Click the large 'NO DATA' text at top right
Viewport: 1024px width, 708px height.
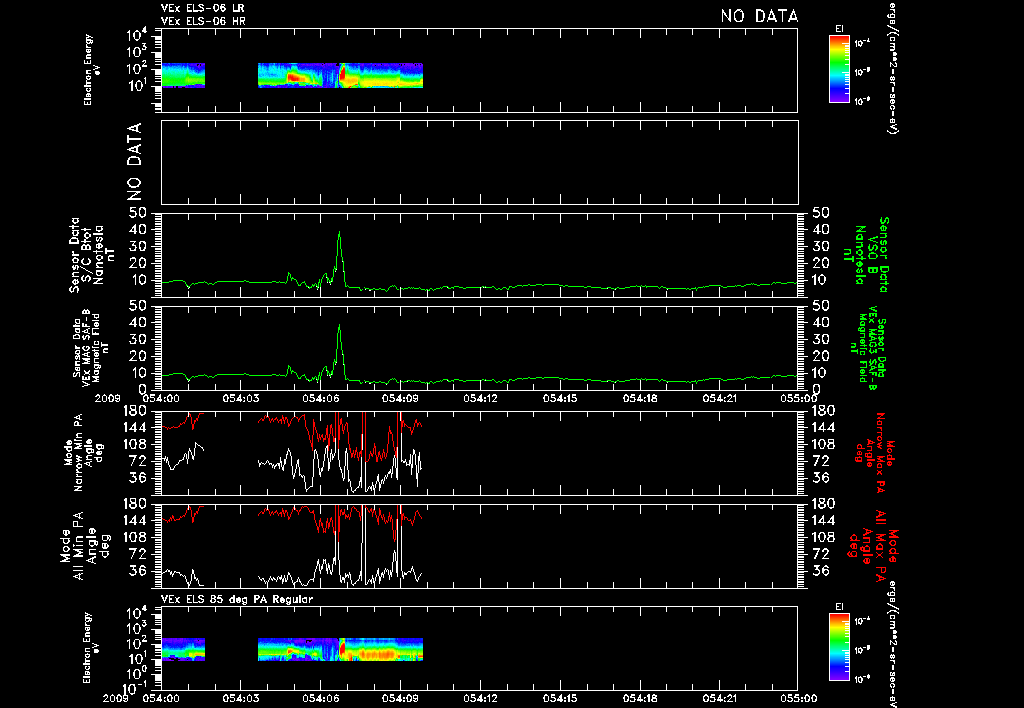click(759, 16)
